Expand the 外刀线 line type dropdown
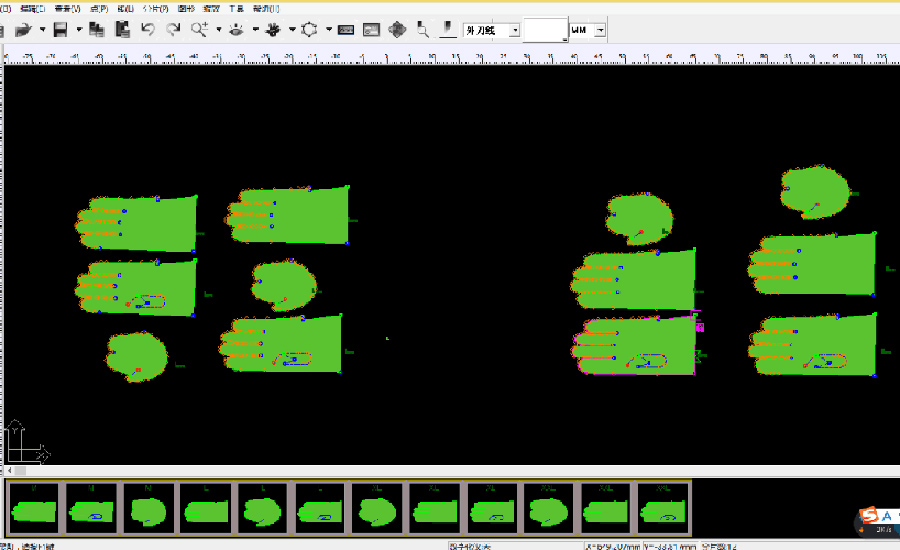Viewport: 900px width, 550px height. click(515, 31)
